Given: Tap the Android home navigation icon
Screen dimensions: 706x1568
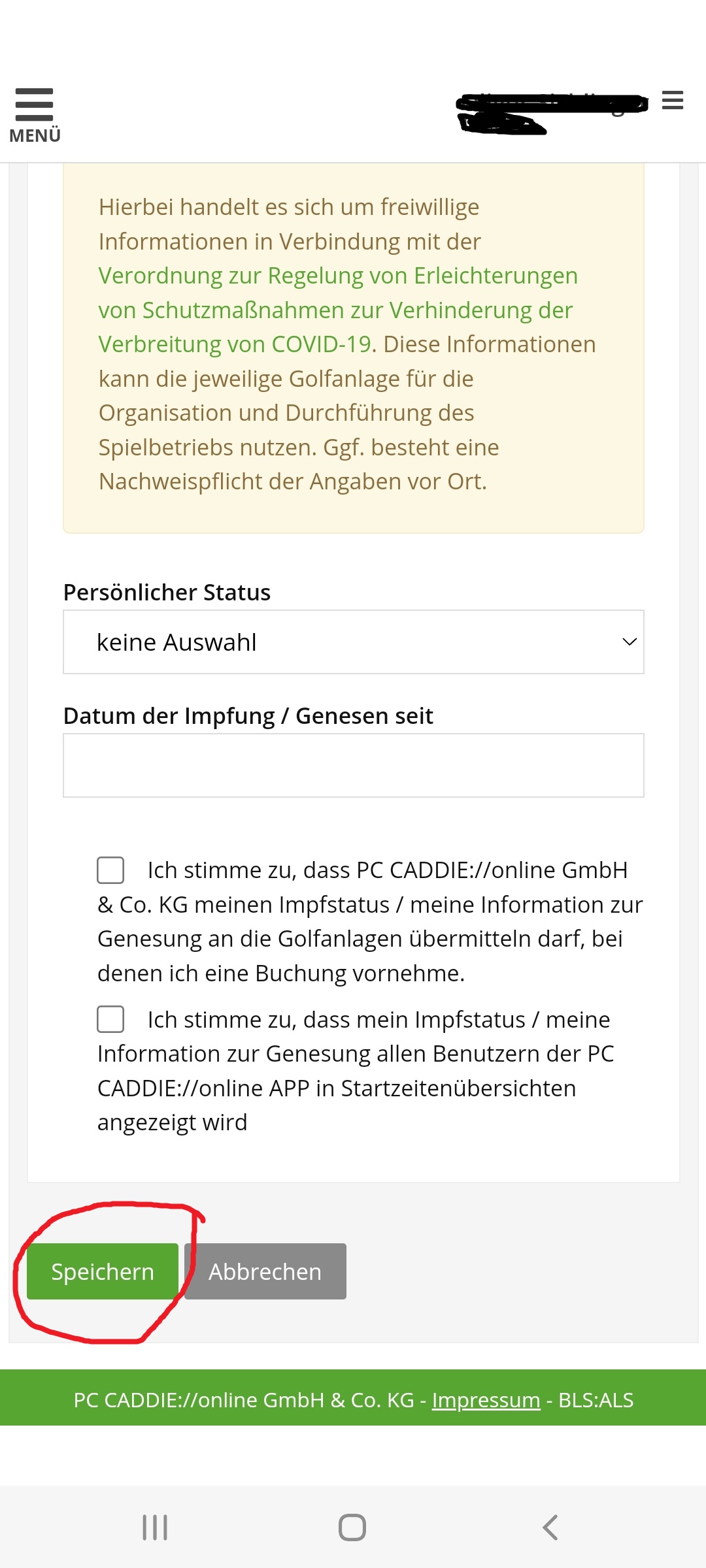Looking at the screenshot, I should (x=352, y=1527).
